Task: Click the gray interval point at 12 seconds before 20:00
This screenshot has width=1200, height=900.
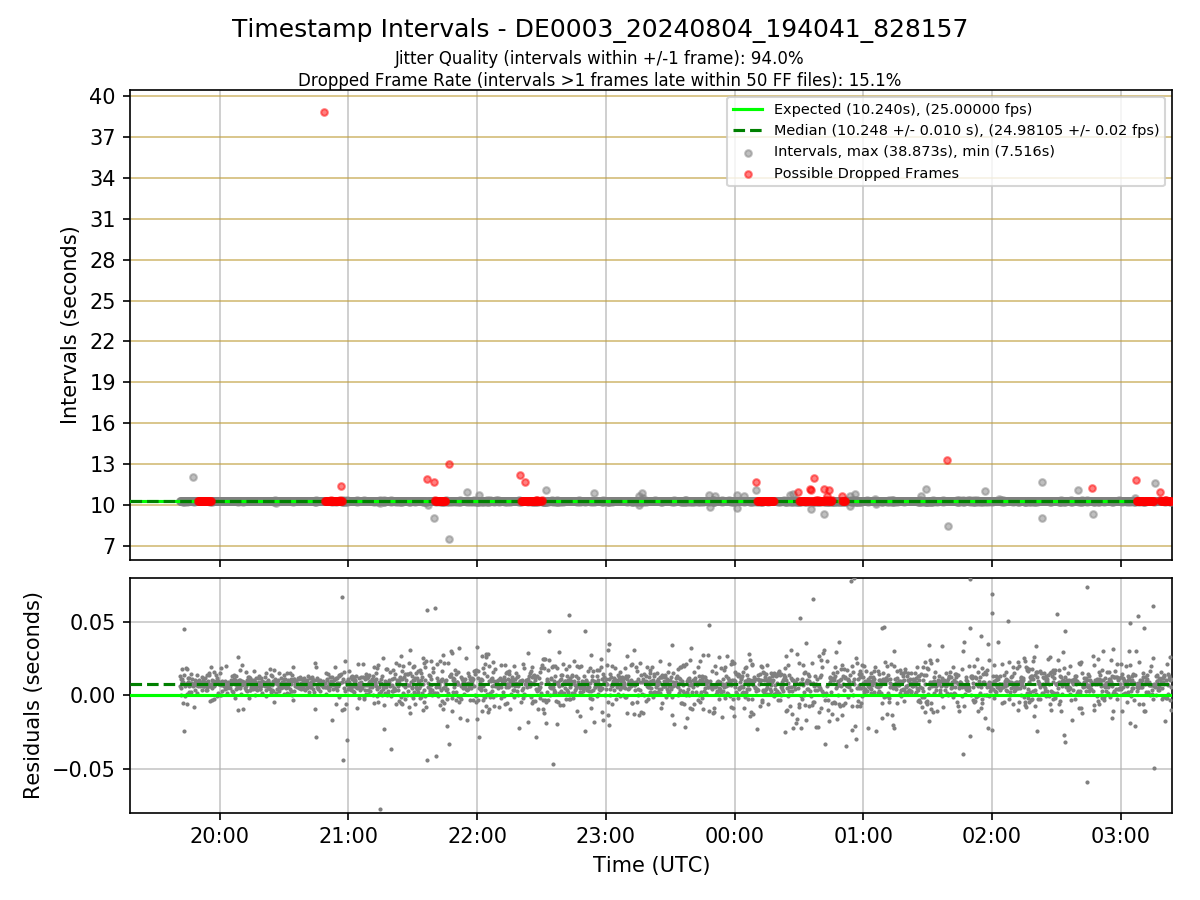Action: pos(193,477)
